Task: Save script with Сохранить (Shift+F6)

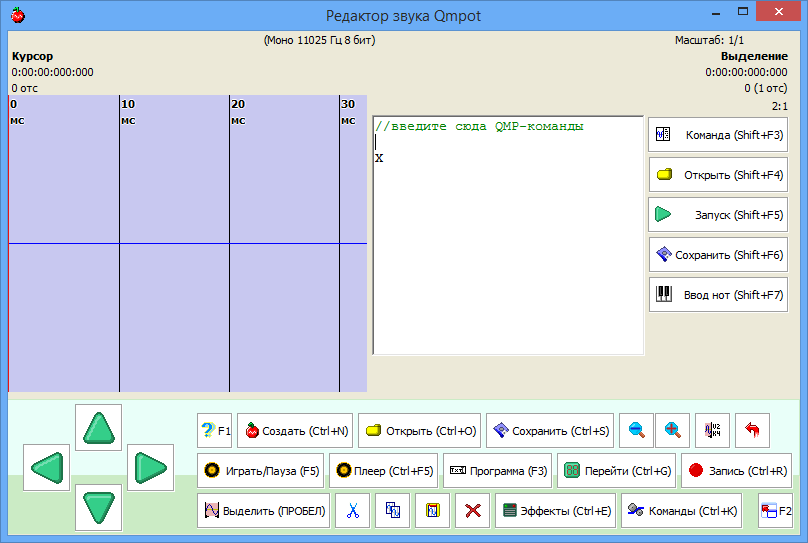Action: [x=718, y=254]
